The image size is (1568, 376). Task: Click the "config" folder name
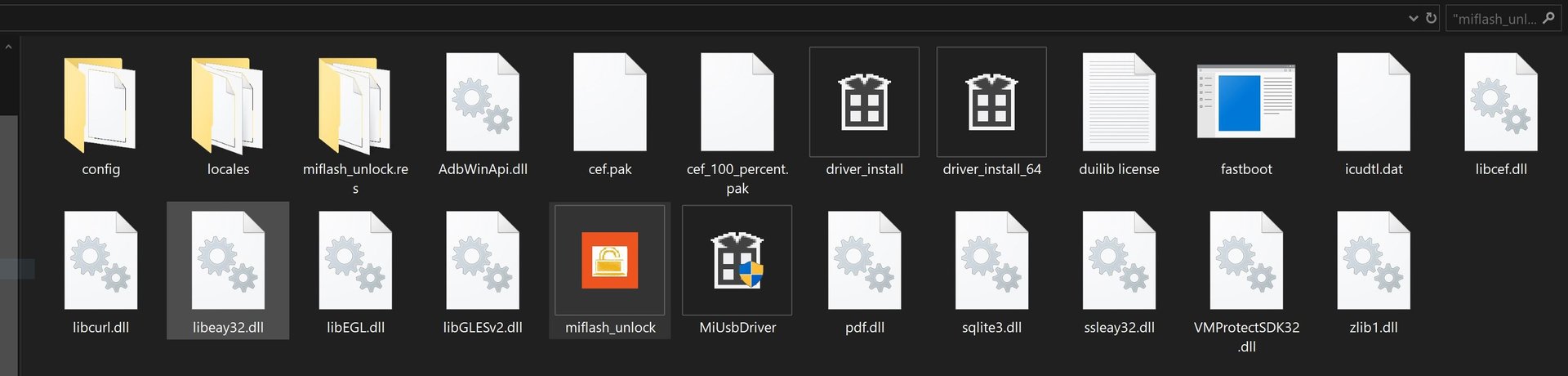(x=100, y=169)
